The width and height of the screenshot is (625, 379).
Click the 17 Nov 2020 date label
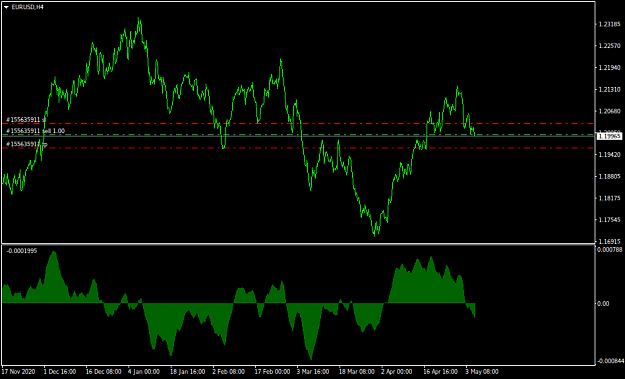tap(18, 372)
